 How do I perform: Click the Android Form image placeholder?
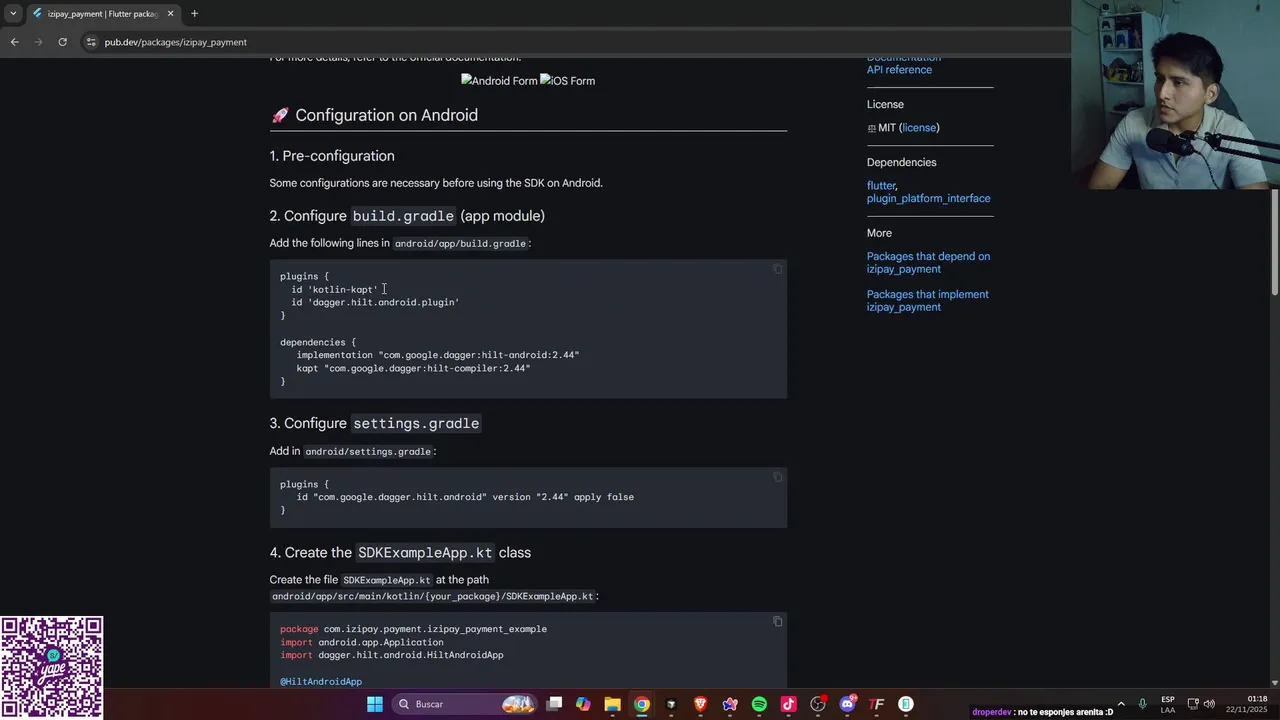click(x=499, y=81)
